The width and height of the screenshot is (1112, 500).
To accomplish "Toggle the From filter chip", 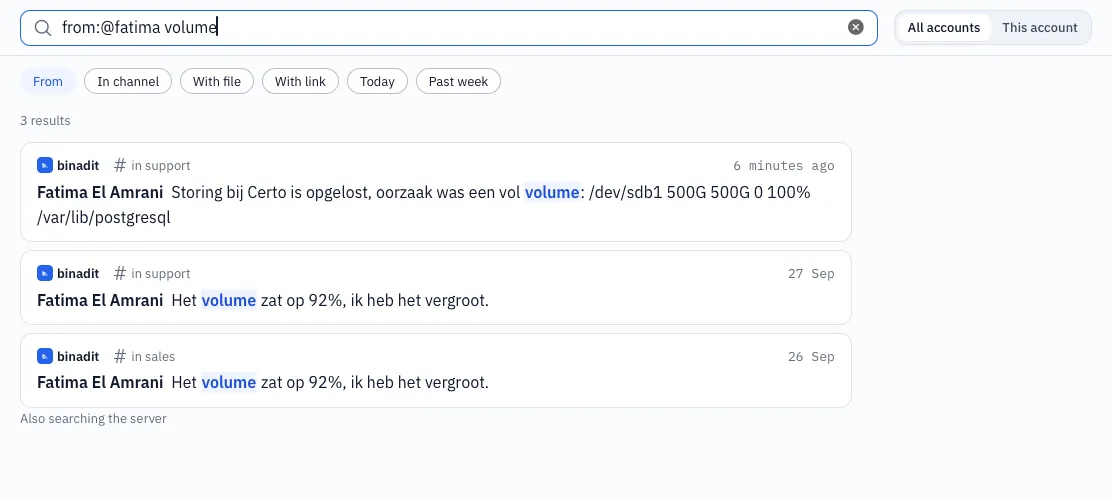I will pos(48,82).
